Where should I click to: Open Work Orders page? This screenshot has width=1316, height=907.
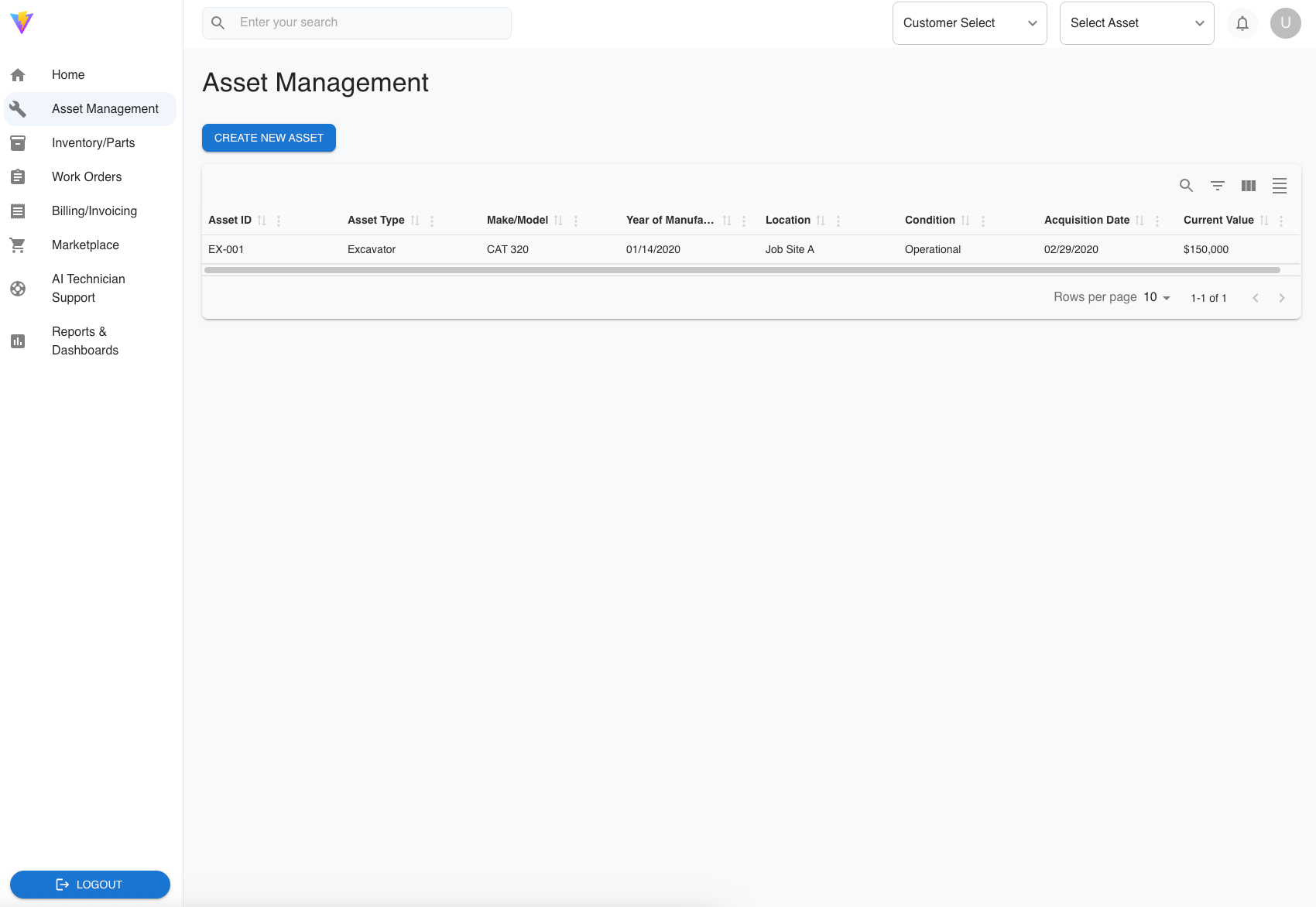(x=91, y=177)
